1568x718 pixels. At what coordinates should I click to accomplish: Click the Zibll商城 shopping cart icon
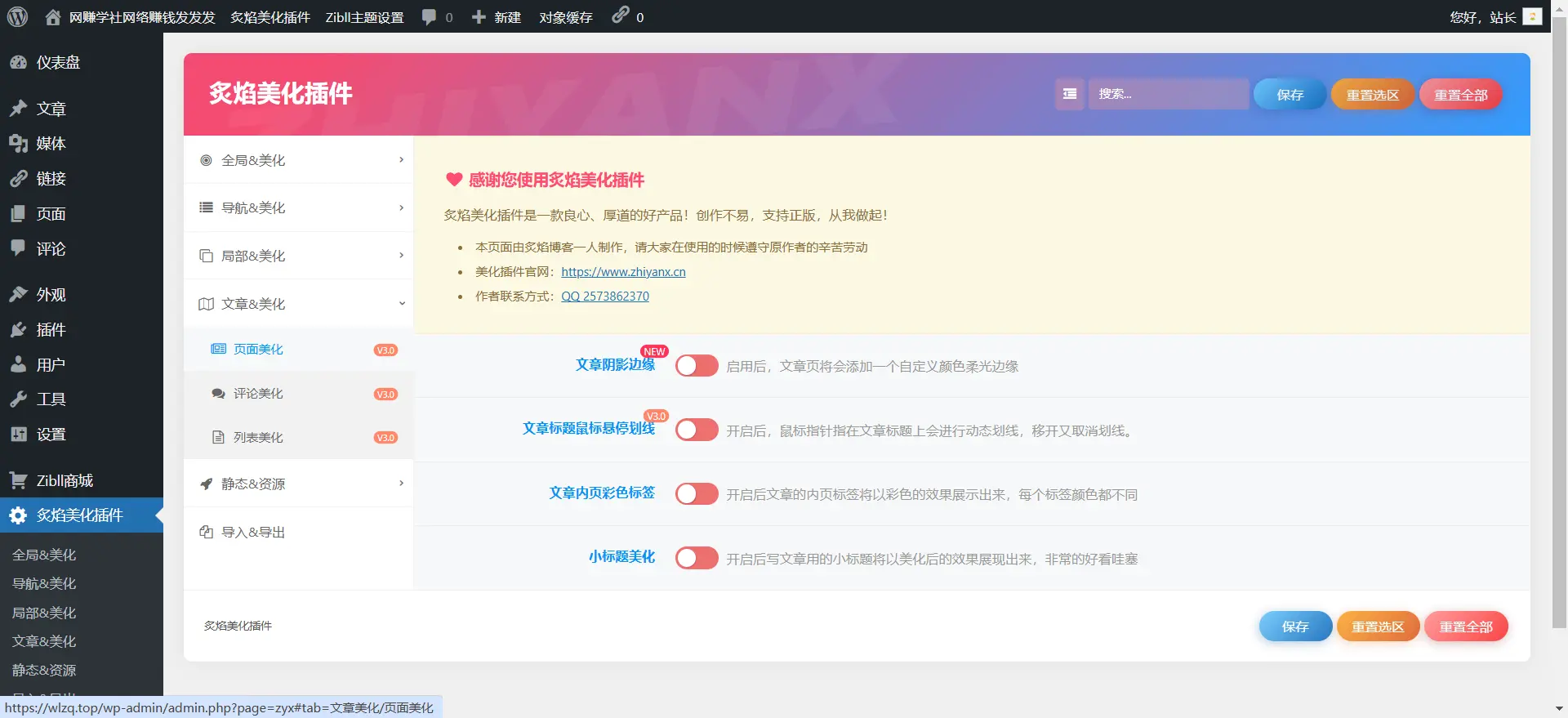19,480
